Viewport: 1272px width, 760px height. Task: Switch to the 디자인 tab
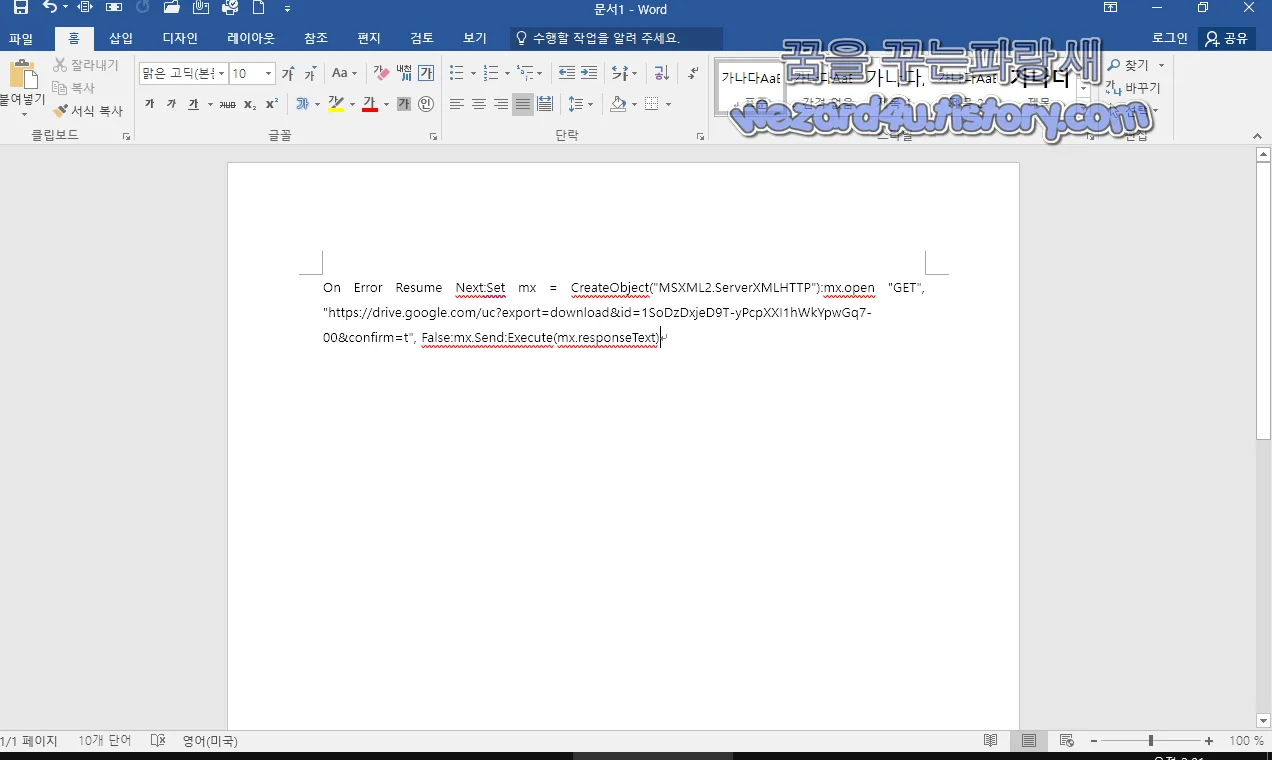(180, 38)
